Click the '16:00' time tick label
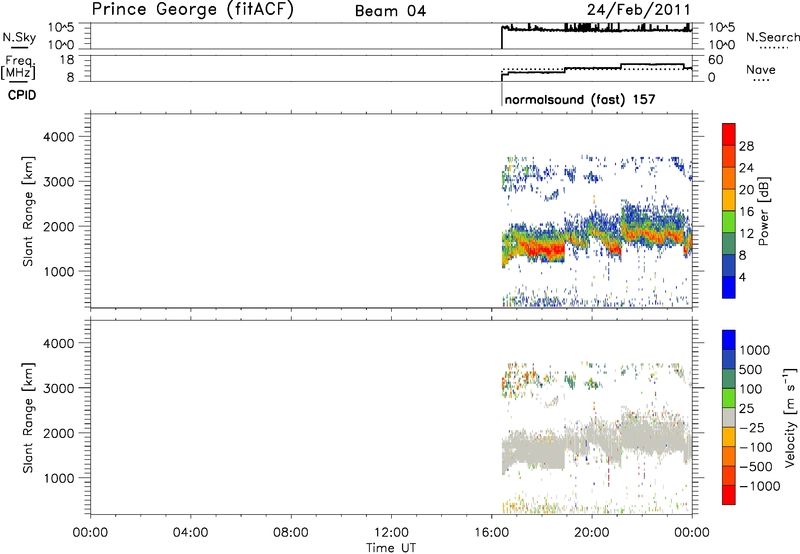The height and width of the screenshot is (554, 800). coord(491,533)
